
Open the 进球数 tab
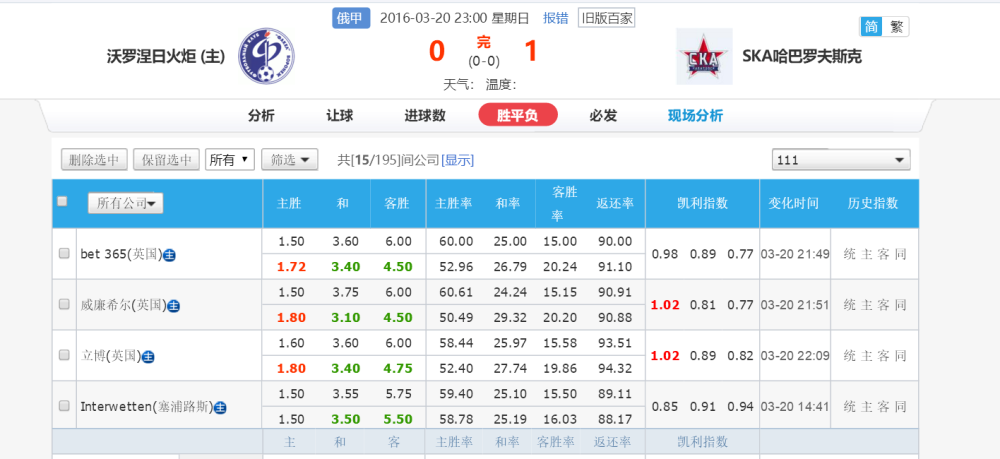425,116
